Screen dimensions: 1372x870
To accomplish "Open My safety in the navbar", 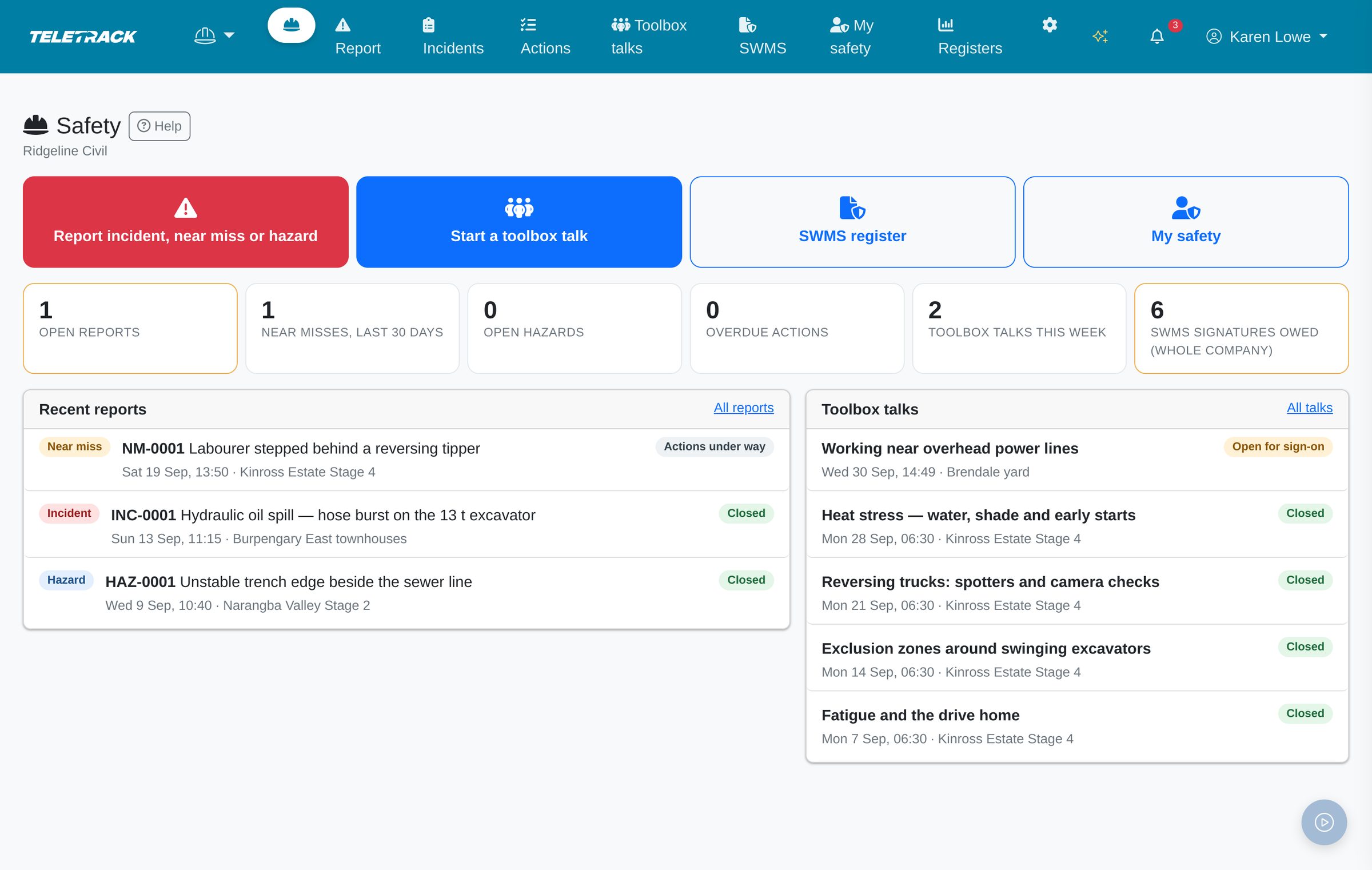I will (x=852, y=37).
